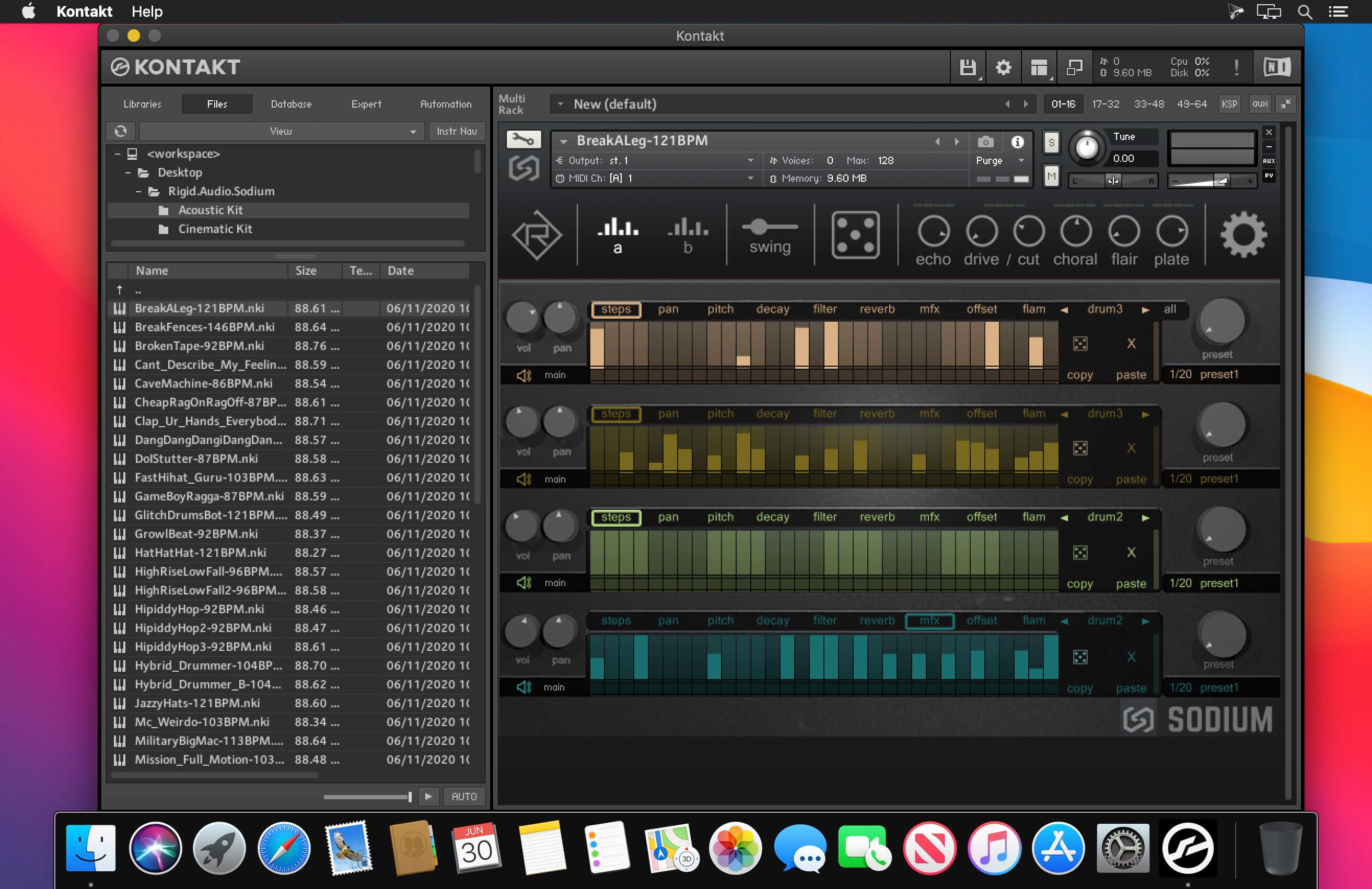Collapse Rigid.Audio.Sodium folder node

point(138,191)
